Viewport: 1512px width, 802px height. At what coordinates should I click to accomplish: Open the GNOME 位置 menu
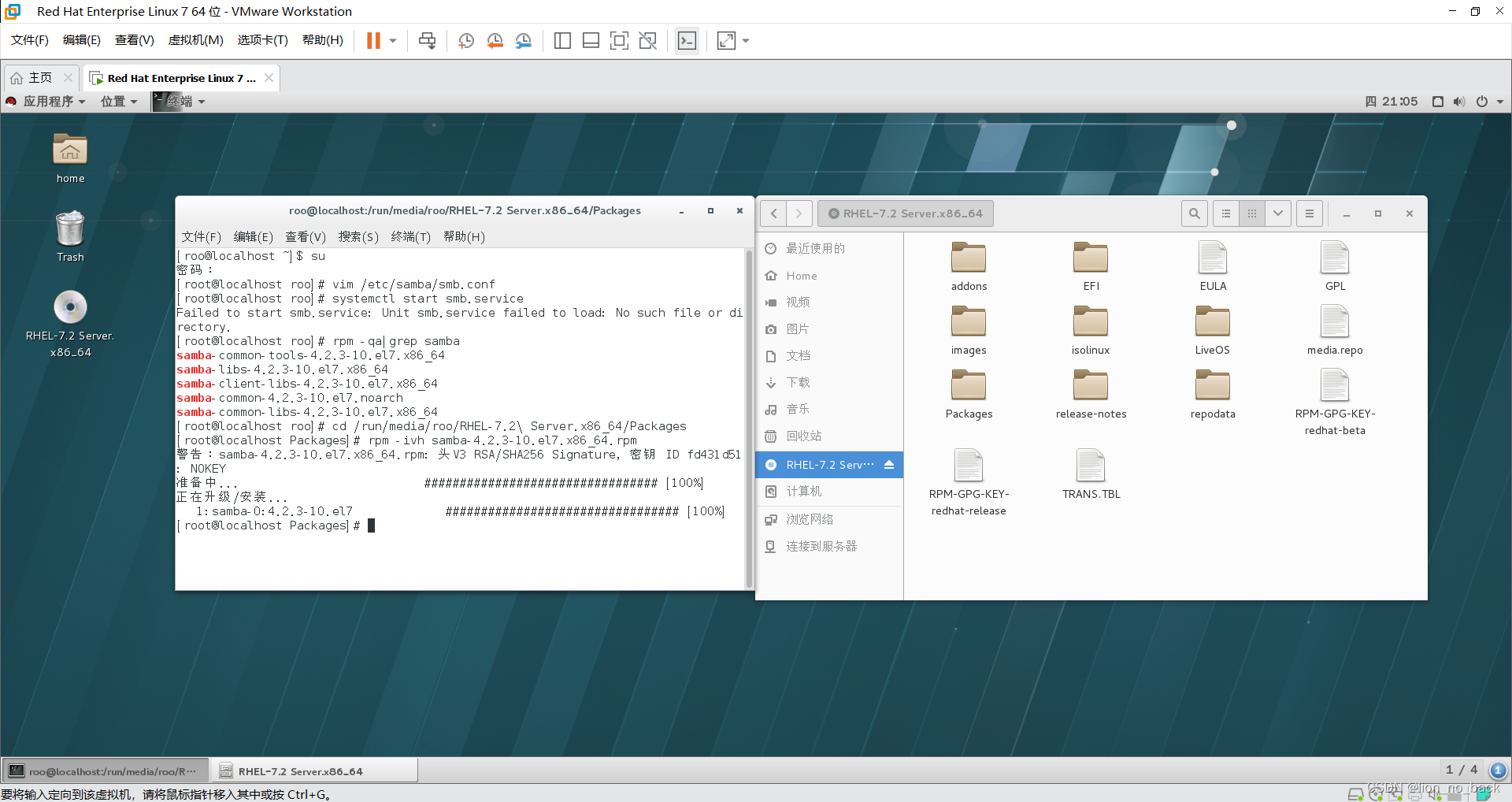(119, 101)
